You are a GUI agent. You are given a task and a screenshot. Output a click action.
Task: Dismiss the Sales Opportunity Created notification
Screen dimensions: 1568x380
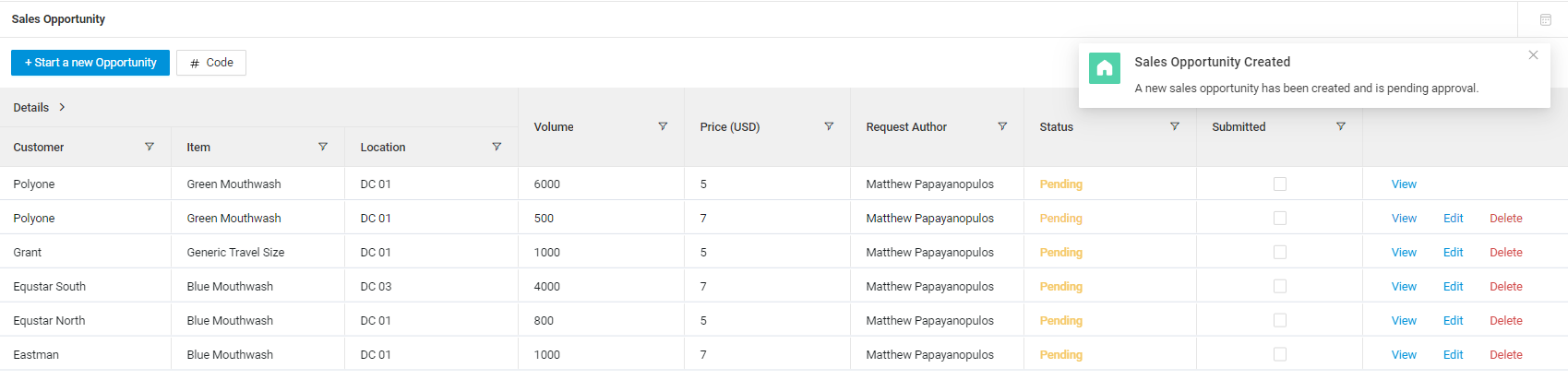pos(1533,55)
